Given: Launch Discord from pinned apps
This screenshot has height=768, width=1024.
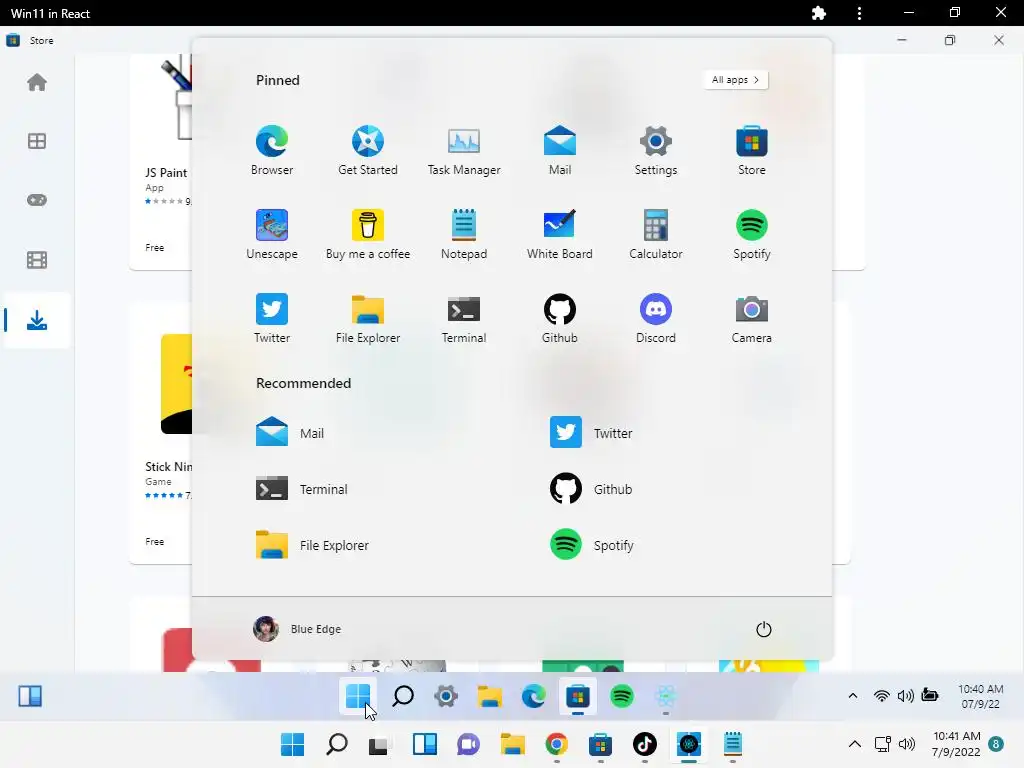Looking at the screenshot, I should tap(656, 319).
